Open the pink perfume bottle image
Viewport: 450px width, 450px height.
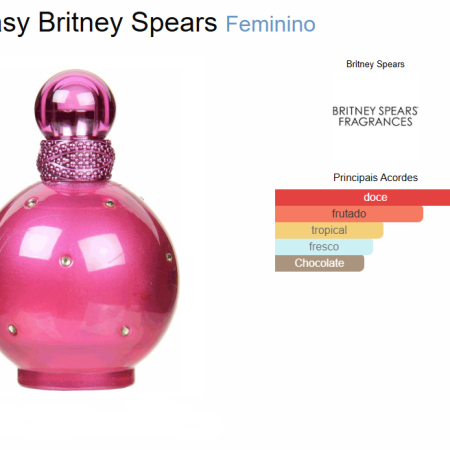click(88, 230)
